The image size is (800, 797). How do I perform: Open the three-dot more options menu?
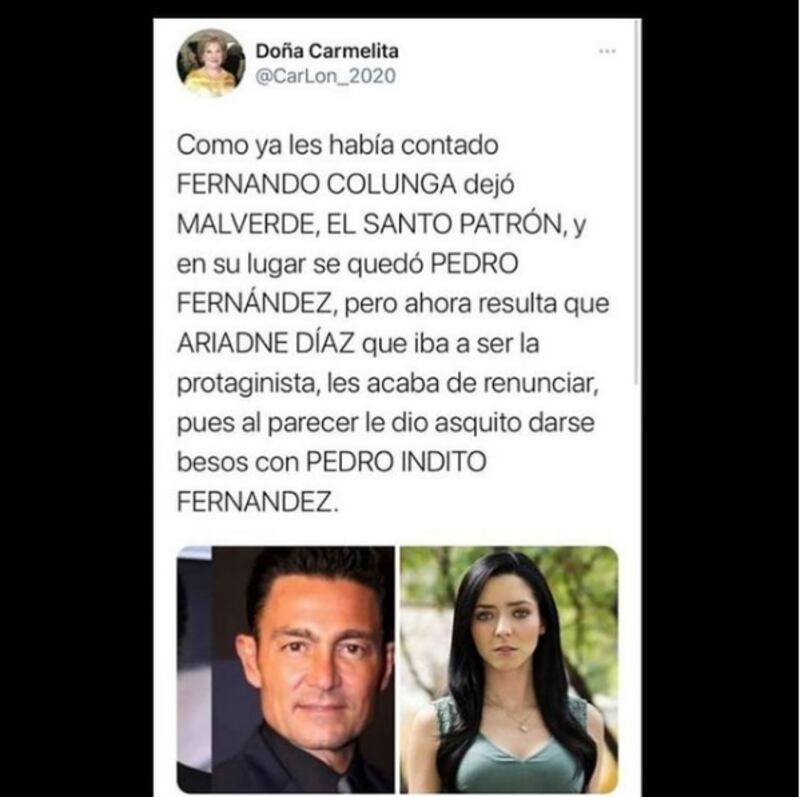[x=607, y=51]
